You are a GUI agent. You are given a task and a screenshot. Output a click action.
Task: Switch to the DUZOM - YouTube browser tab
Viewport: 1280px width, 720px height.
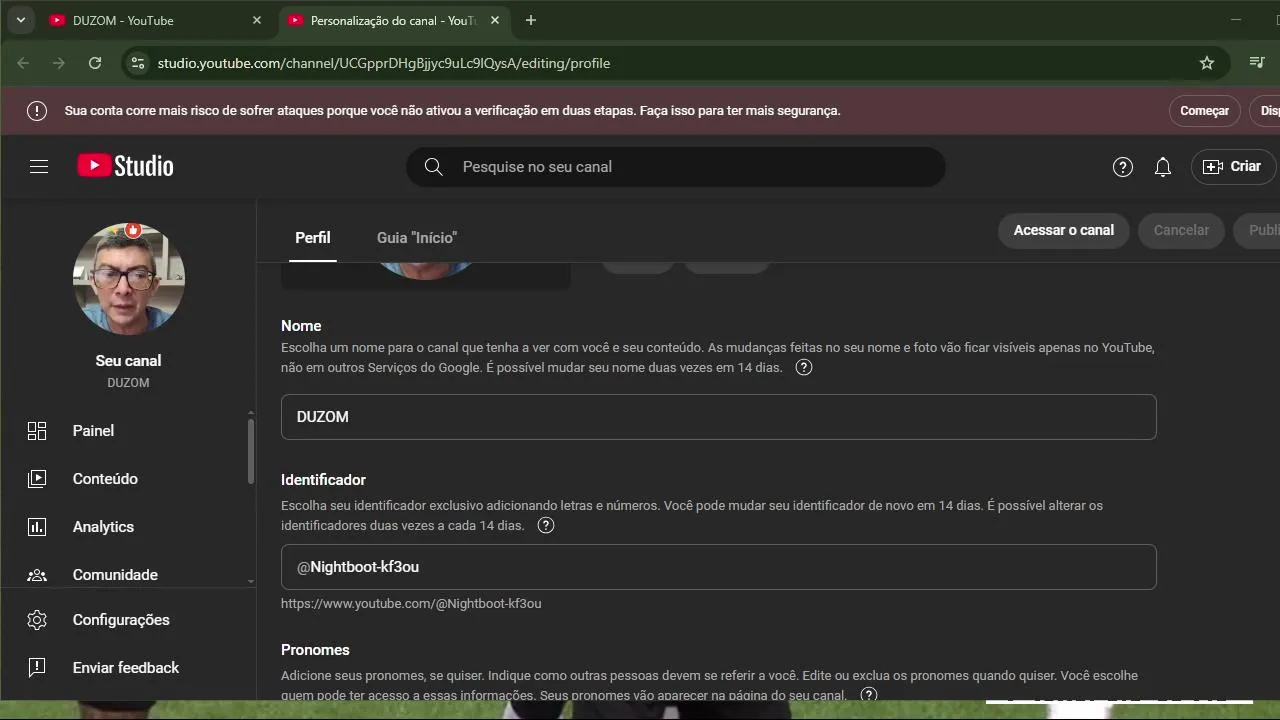(154, 20)
